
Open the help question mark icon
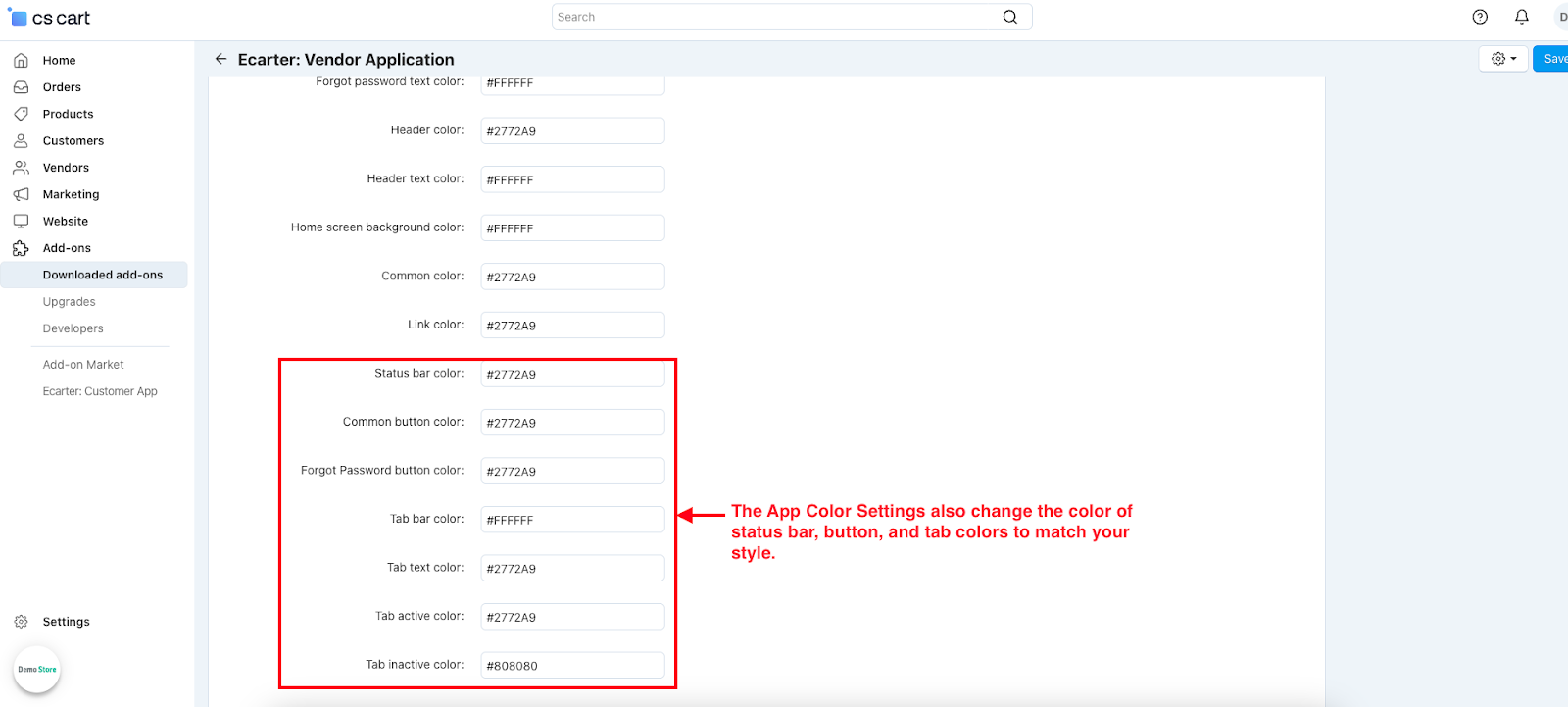(x=1480, y=17)
